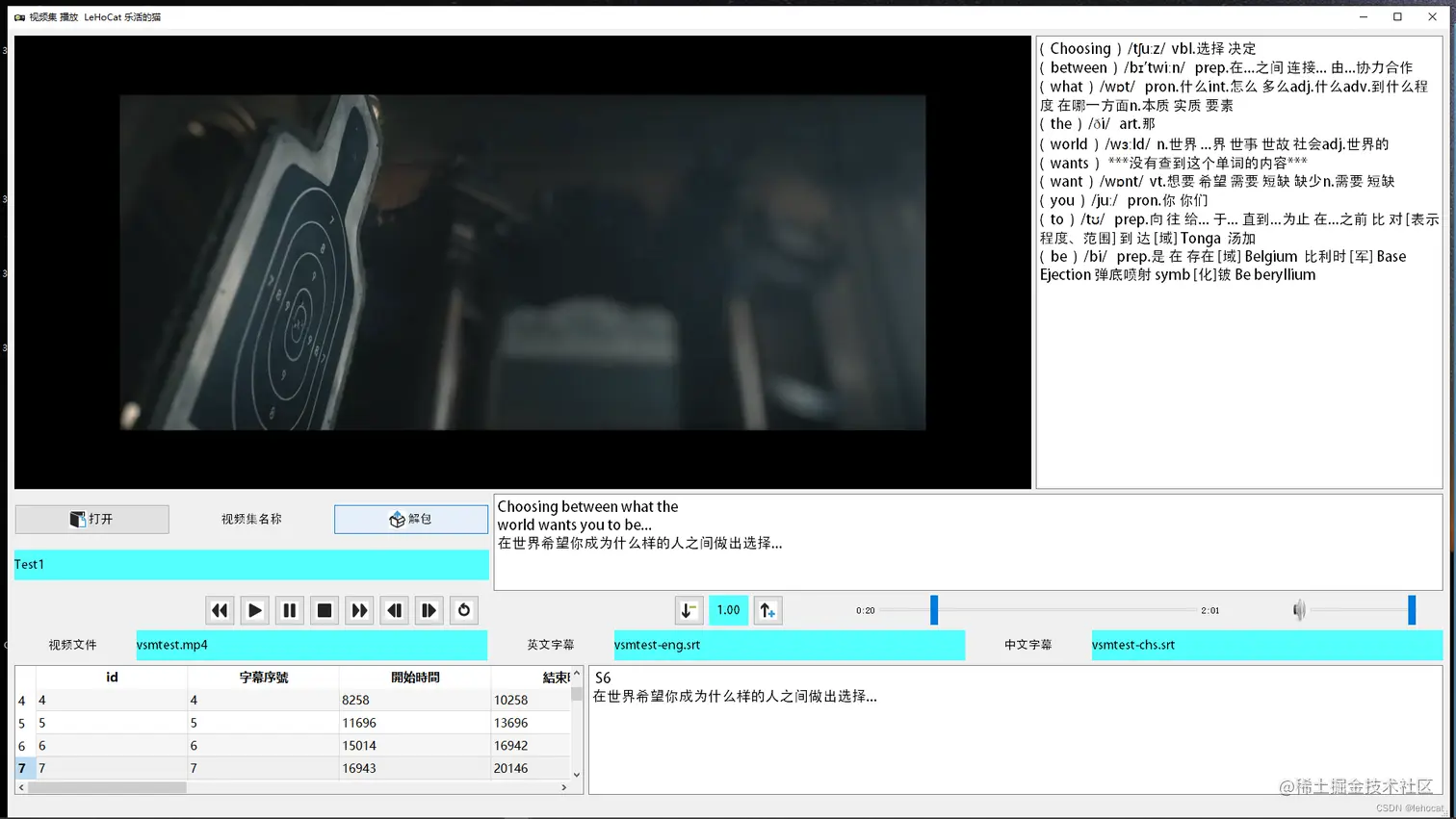Increase playback speed with up-arrow button
1456x819 pixels.
(767, 610)
